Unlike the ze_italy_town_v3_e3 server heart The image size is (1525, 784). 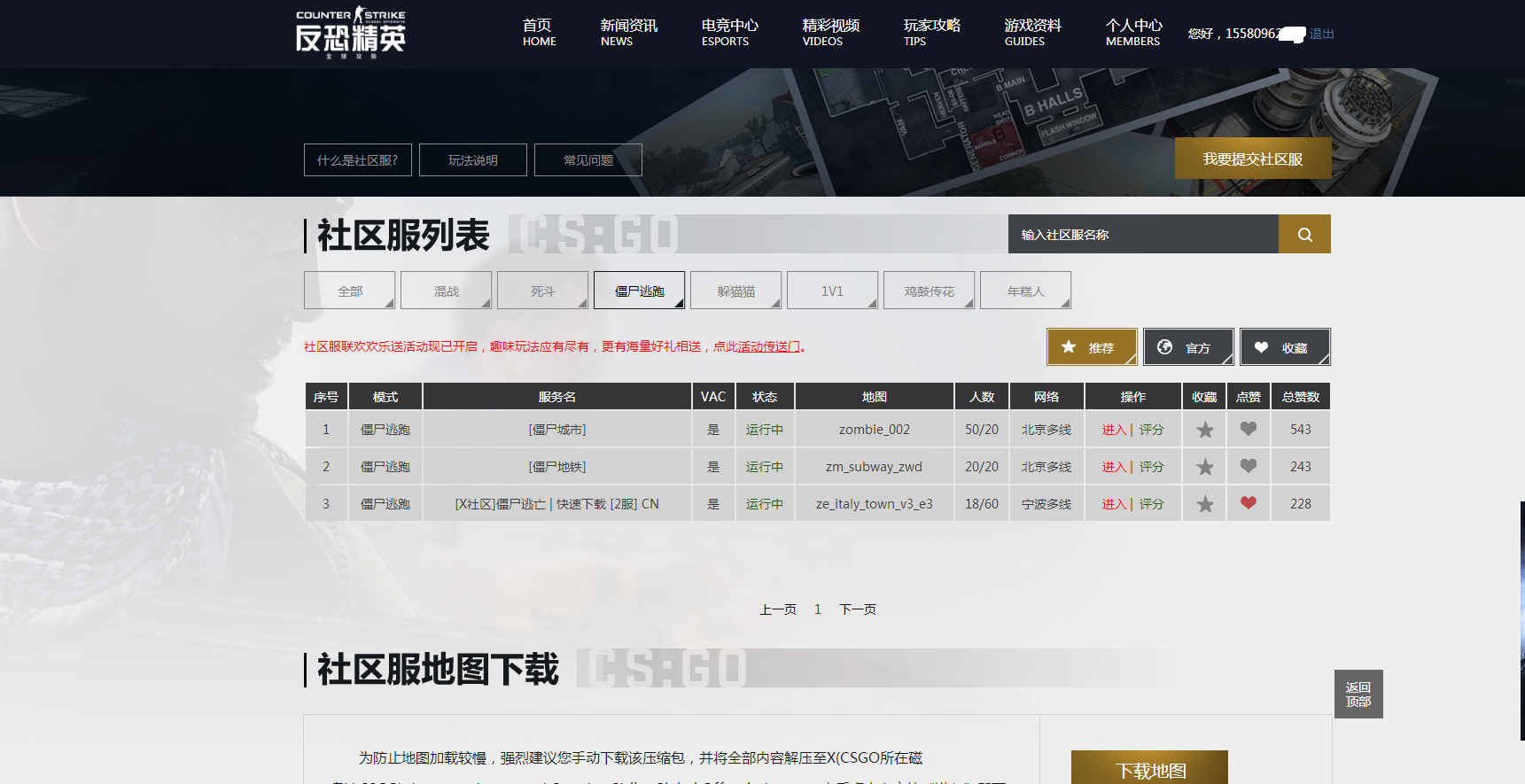tap(1249, 503)
